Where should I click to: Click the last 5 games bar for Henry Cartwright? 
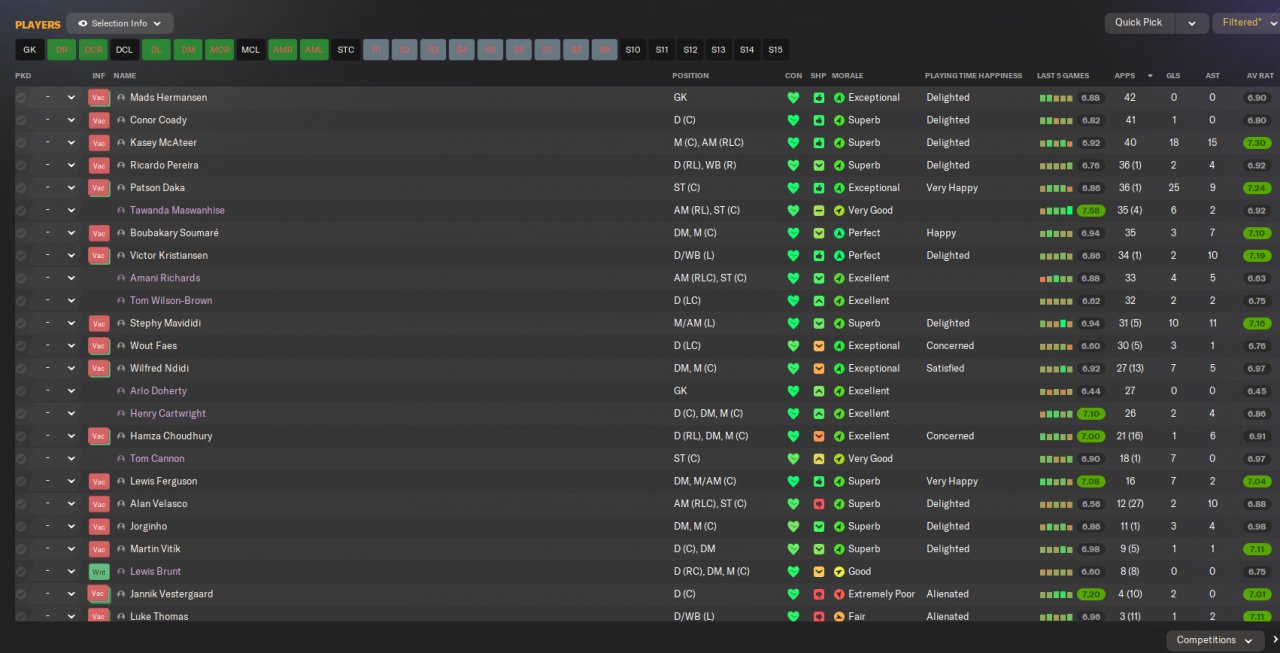1055,414
